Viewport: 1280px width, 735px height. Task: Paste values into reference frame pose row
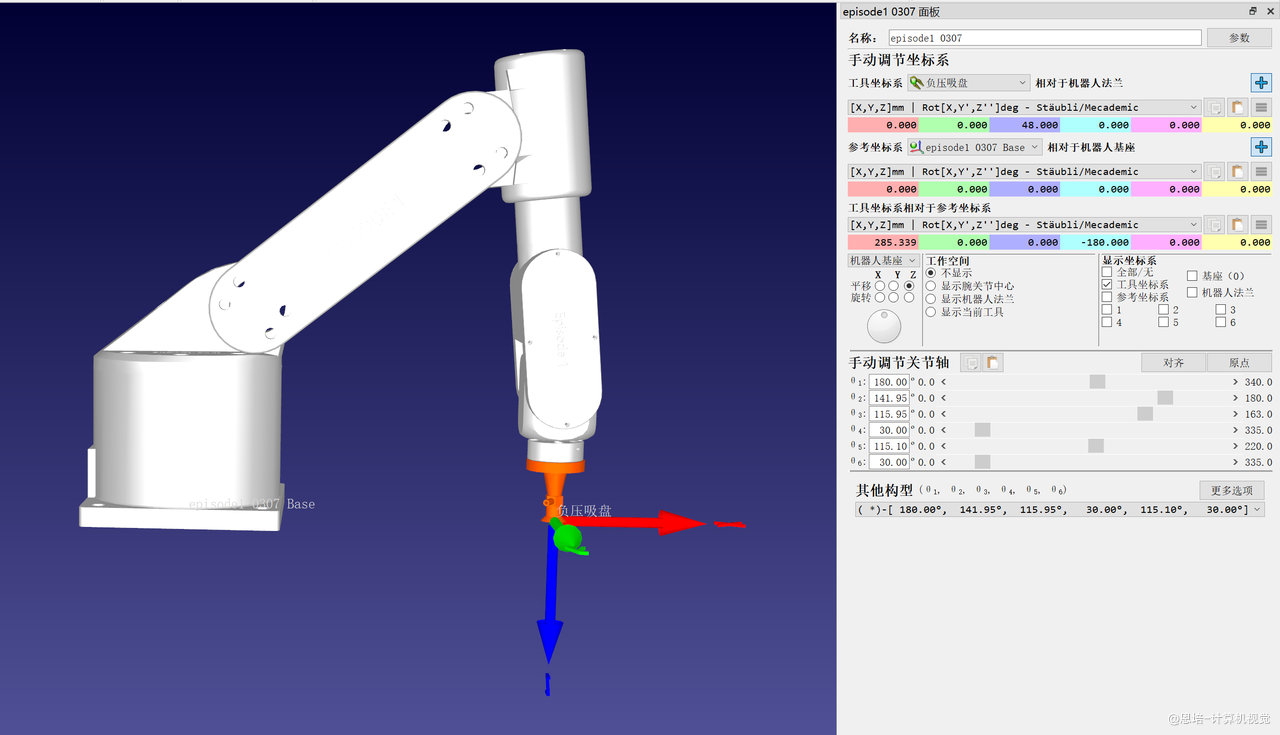click(x=1238, y=172)
